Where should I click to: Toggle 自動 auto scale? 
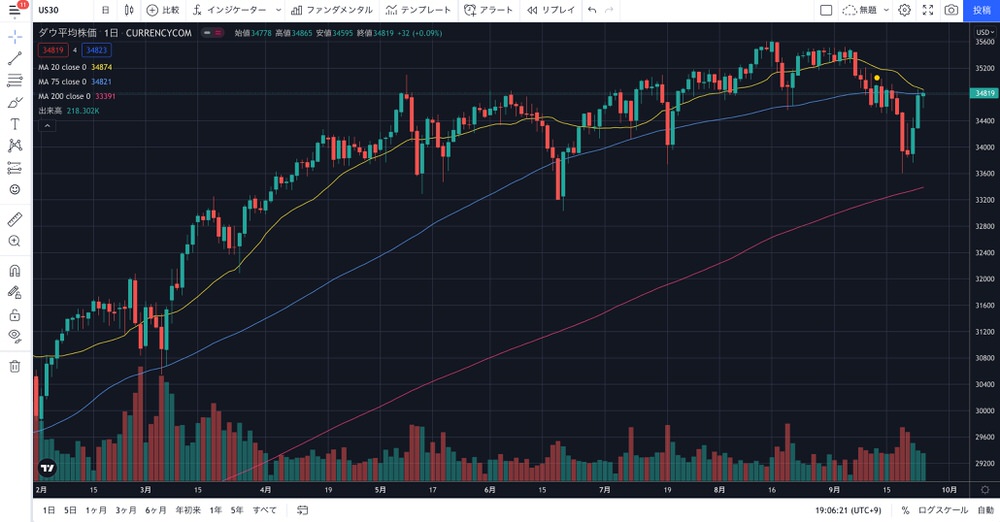click(985, 510)
